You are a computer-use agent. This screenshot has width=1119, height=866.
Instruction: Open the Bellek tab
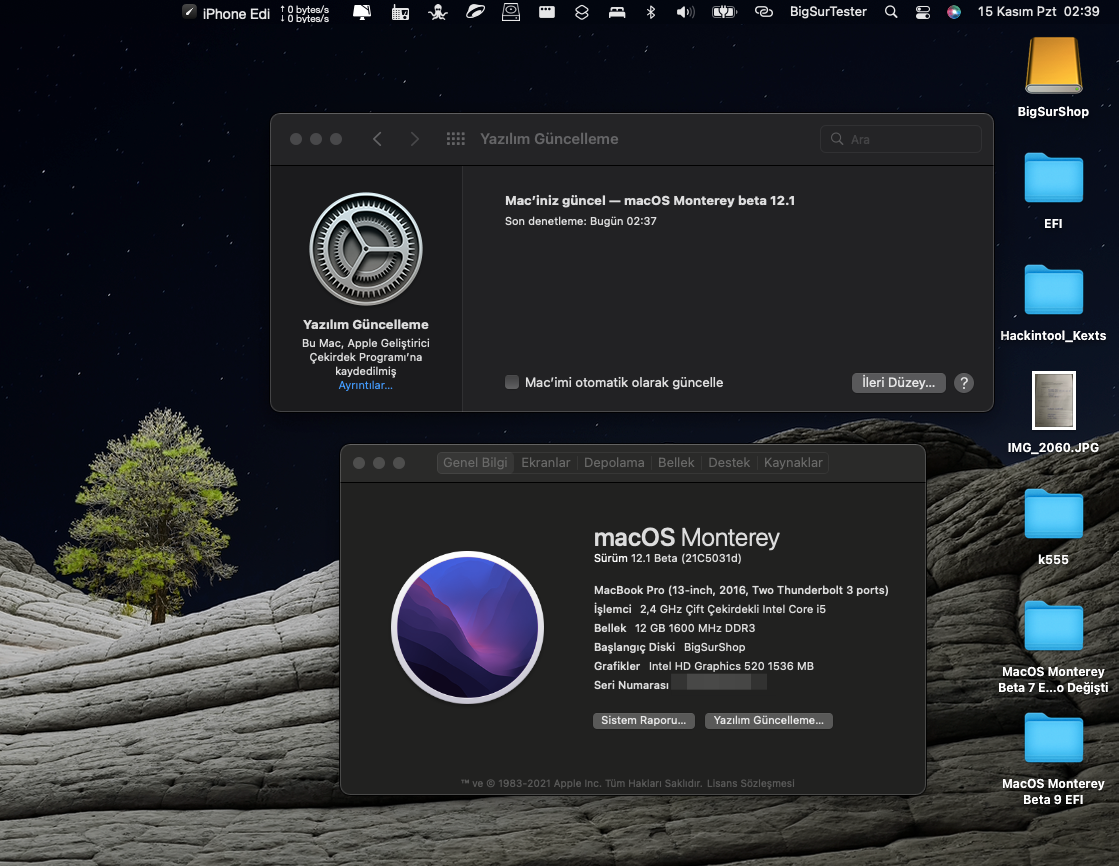676,462
